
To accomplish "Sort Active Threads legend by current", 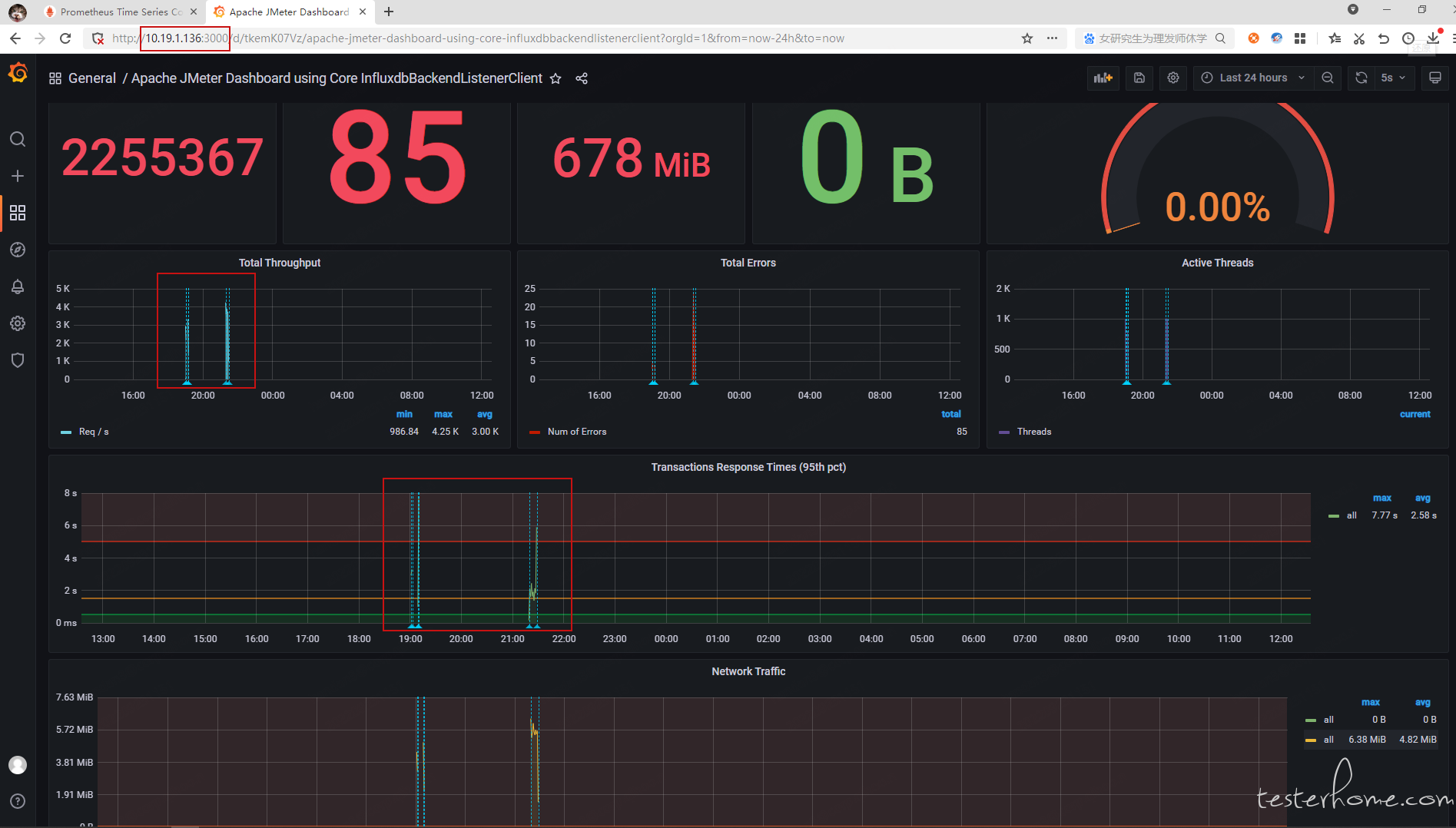I will [x=1415, y=414].
